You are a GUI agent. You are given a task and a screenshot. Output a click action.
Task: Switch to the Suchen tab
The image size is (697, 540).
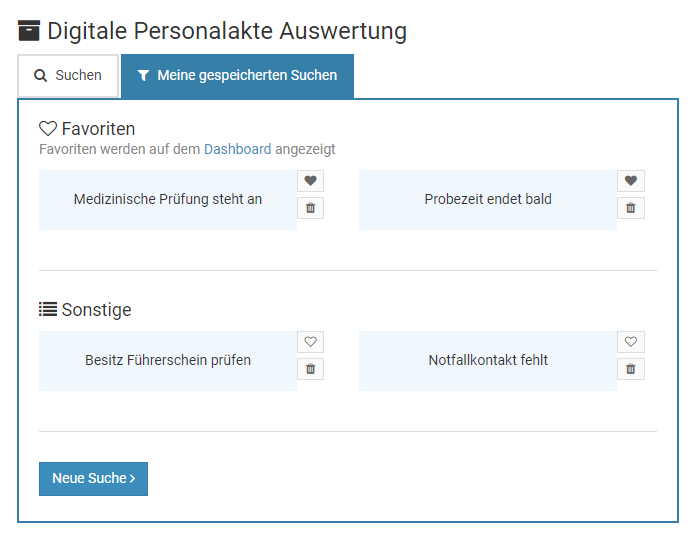tap(68, 76)
